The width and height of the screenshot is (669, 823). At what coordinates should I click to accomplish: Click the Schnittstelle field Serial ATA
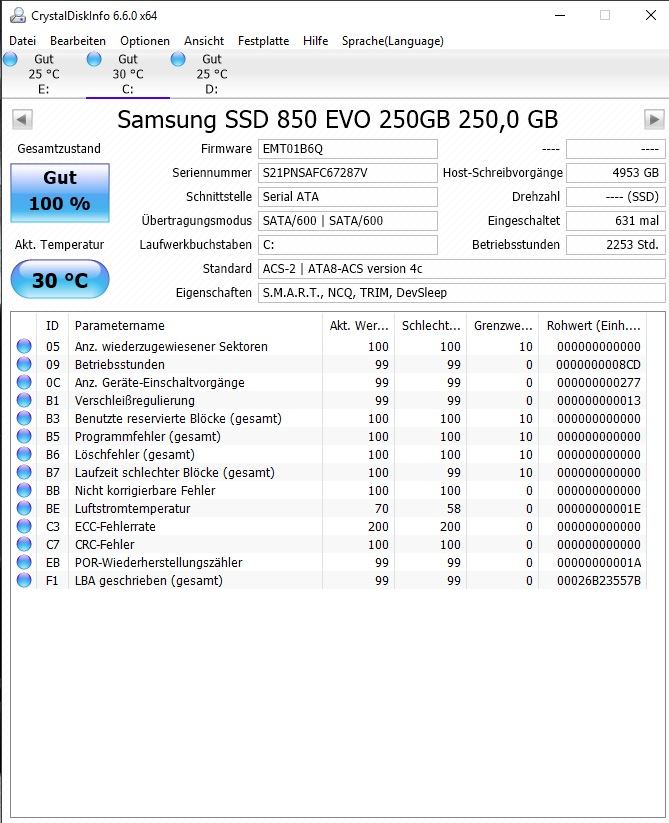click(347, 197)
